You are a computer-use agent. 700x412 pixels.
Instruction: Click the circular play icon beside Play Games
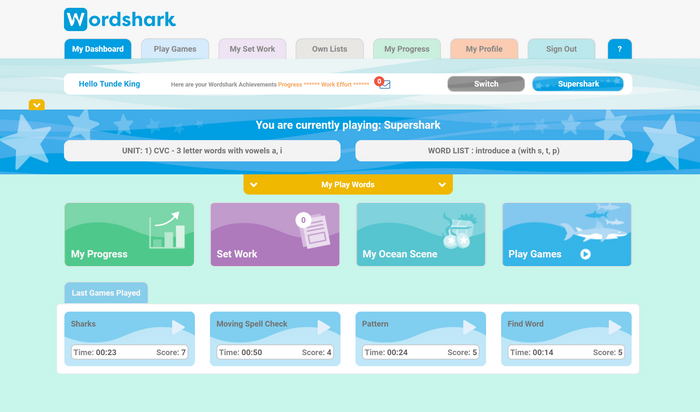[585, 254]
